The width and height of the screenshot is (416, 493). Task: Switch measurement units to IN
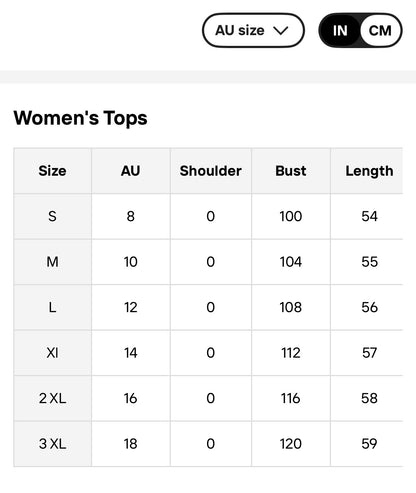point(340,31)
